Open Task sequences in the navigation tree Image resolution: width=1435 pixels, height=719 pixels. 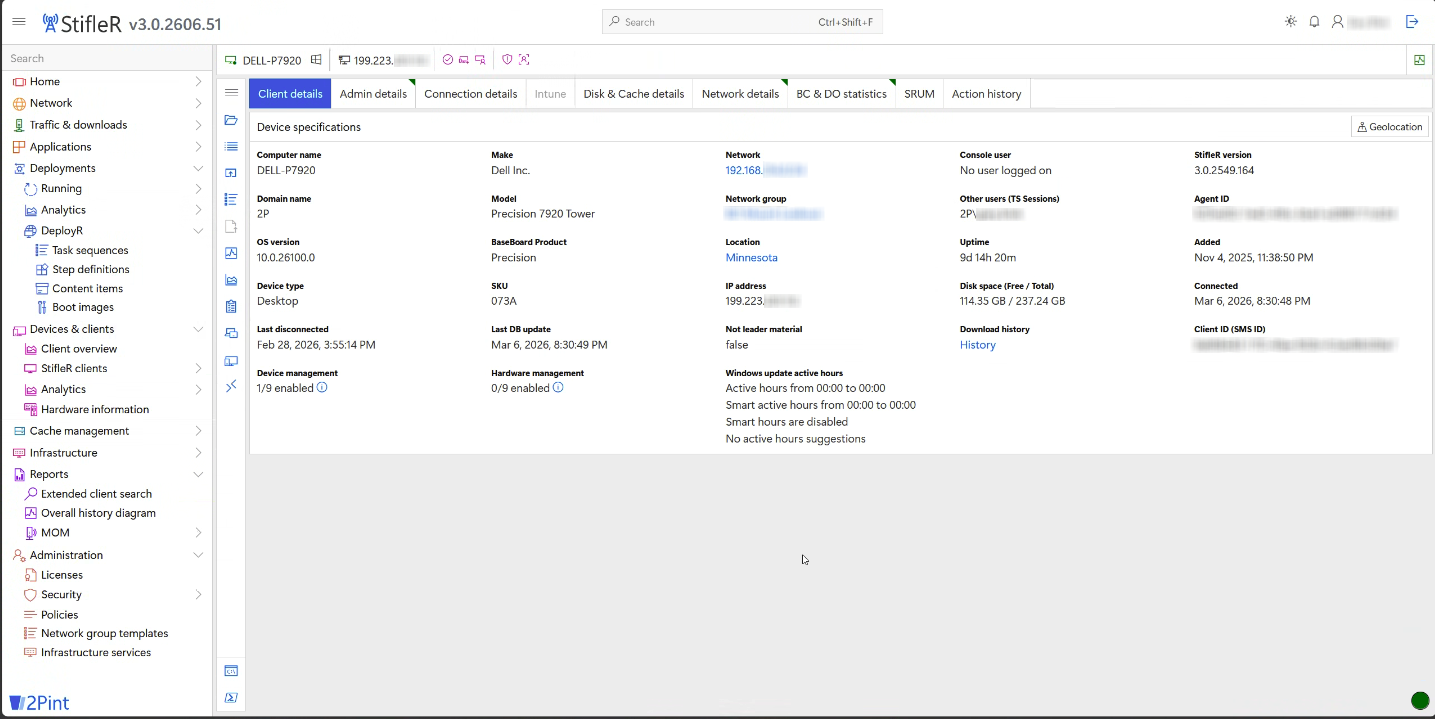click(90, 251)
